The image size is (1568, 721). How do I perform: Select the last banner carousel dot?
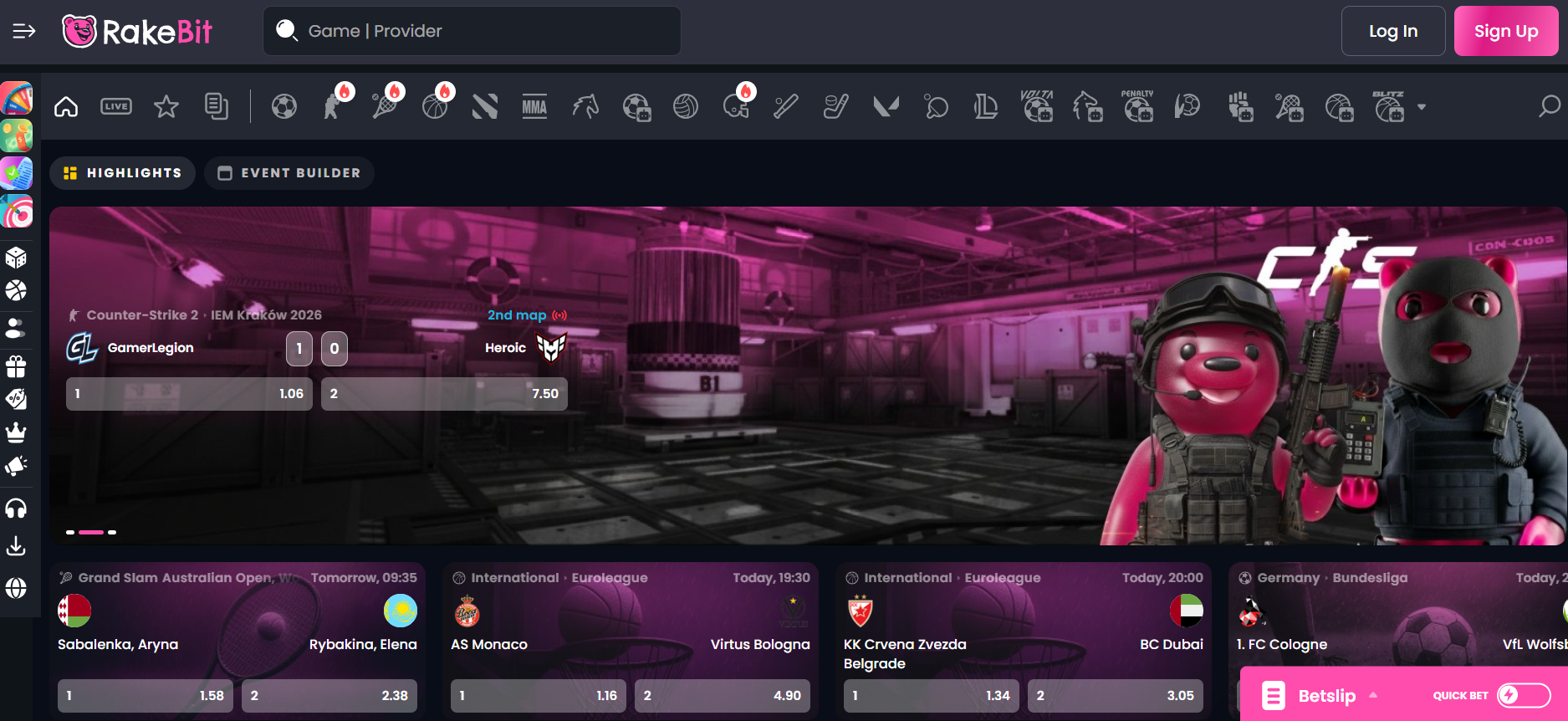point(112,532)
